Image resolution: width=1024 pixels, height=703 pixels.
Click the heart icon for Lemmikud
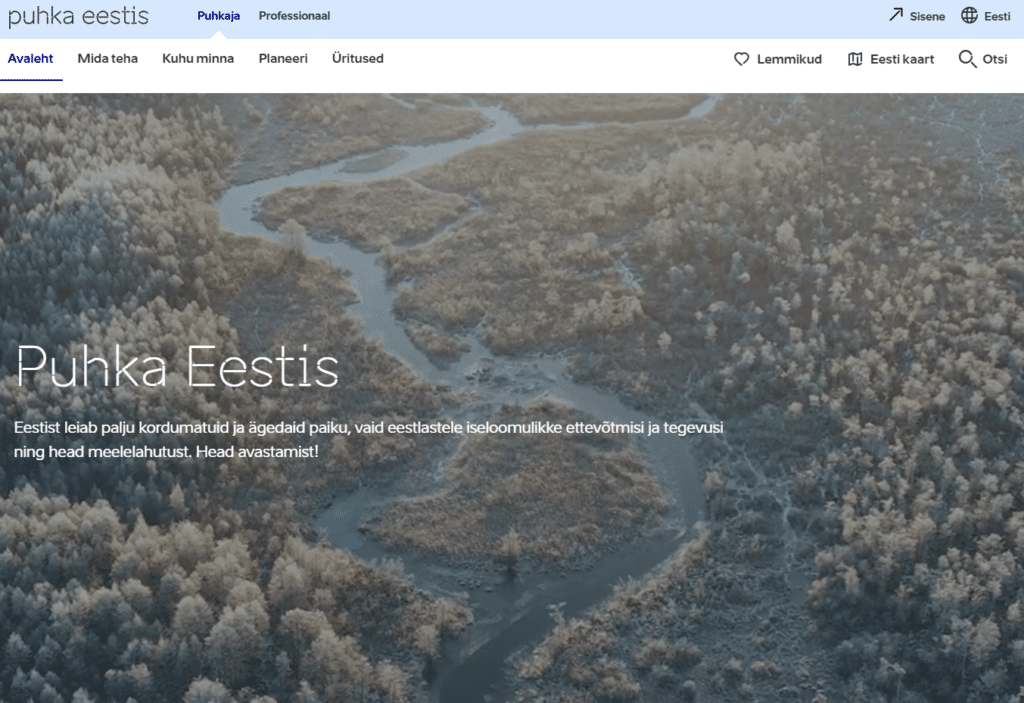742,59
